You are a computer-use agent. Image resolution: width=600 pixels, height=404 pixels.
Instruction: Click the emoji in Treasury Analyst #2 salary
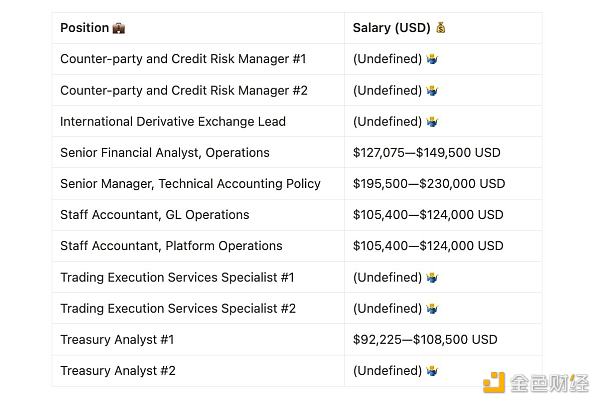click(432, 370)
